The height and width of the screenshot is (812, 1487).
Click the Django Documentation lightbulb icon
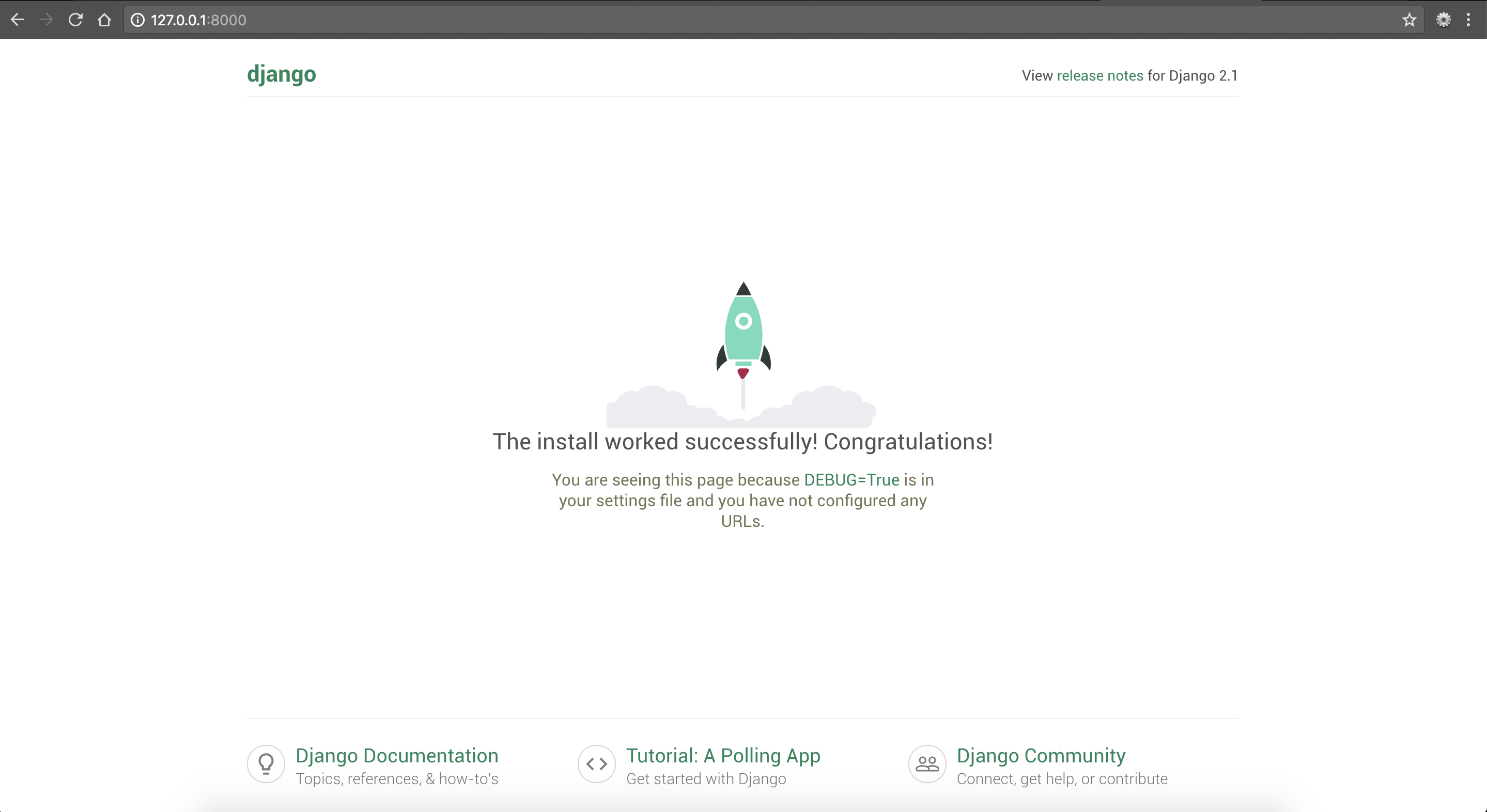coord(265,763)
